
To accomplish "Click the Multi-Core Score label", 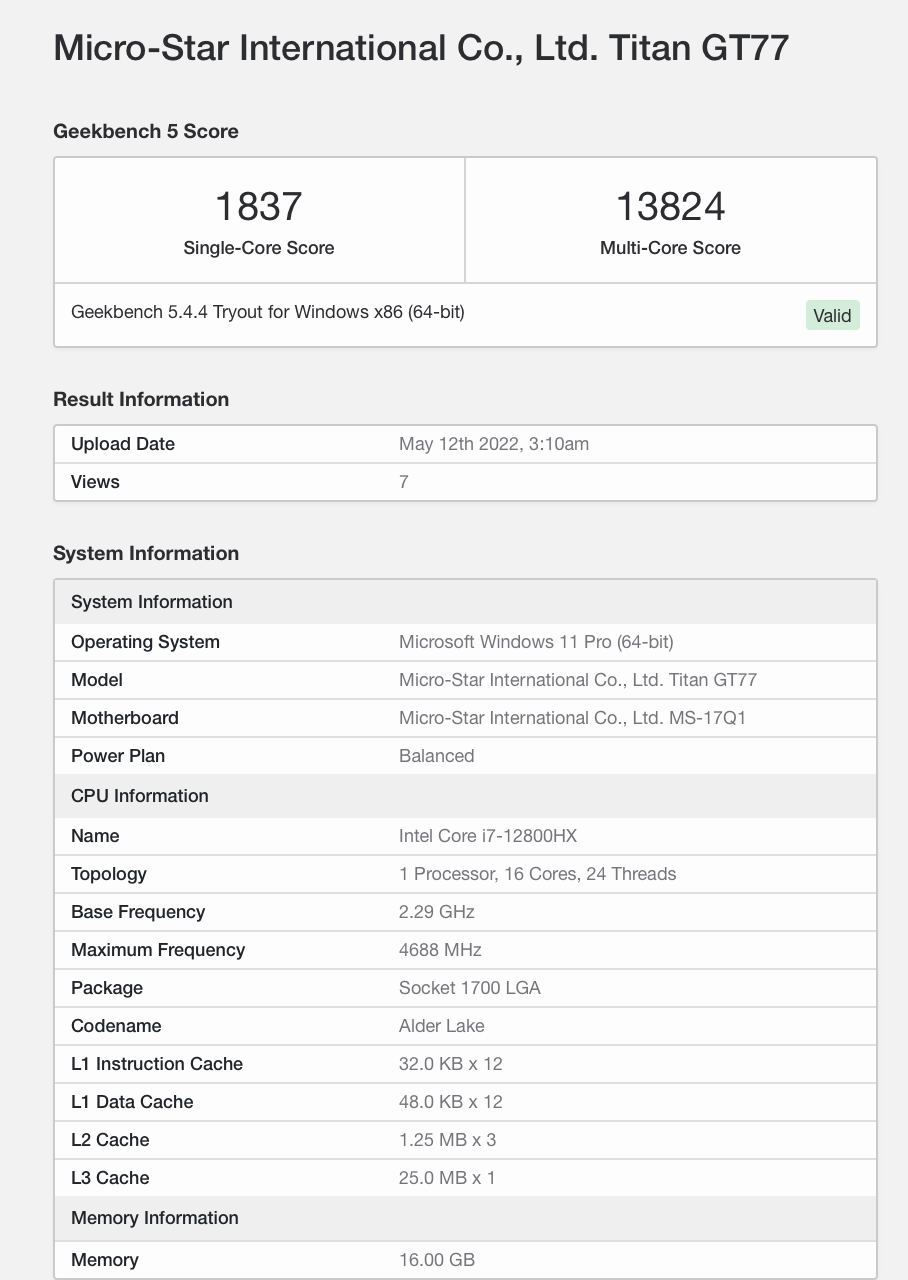I will pyautogui.click(x=670, y=248).
